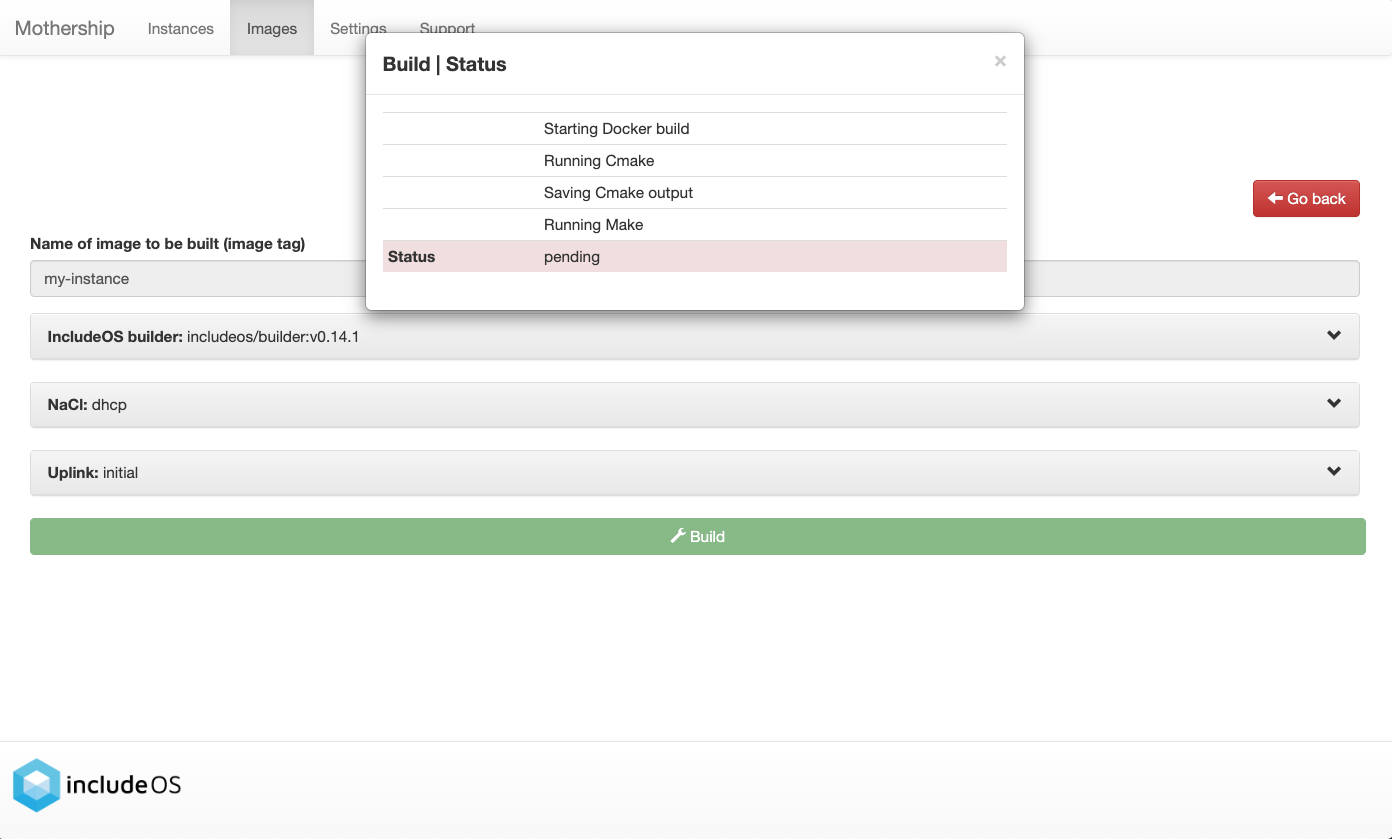
Task: Click the 'pending' status value
Action: 572,257
